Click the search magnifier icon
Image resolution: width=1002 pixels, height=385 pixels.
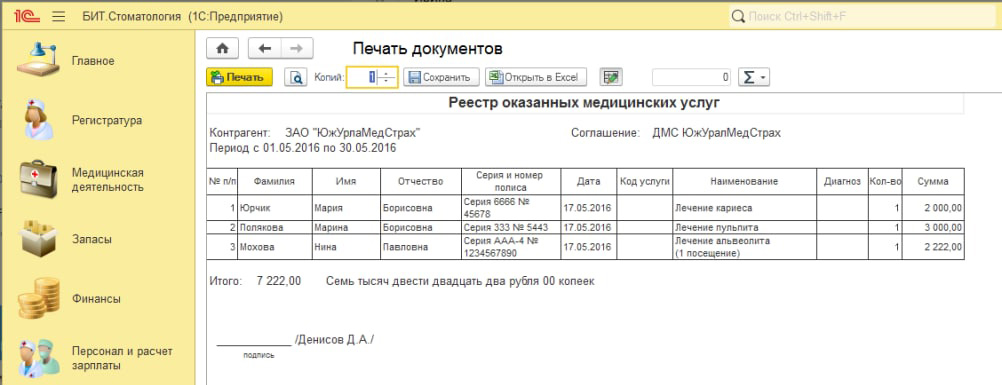[x=738, y=17]
